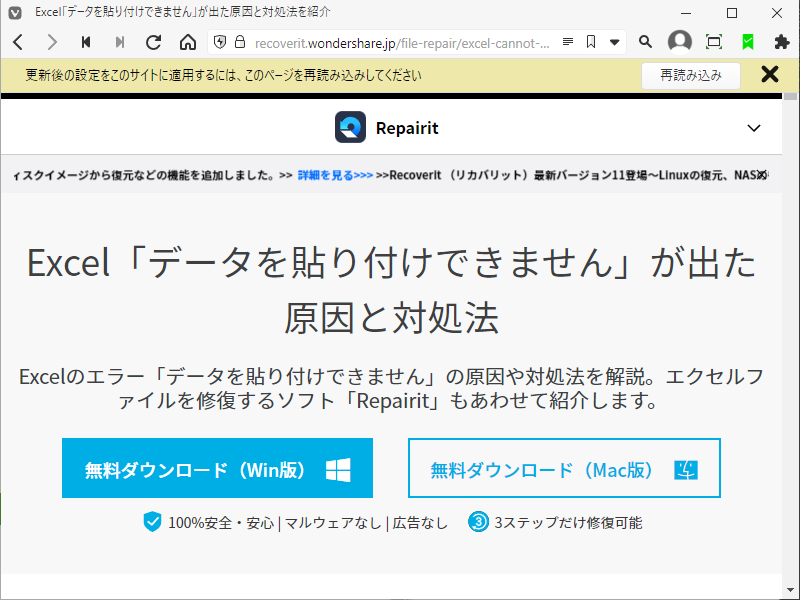Viewport: 800px width, 600px height.
Task: Click the green bookmark extension icon
Action: (x=748, y=42)
